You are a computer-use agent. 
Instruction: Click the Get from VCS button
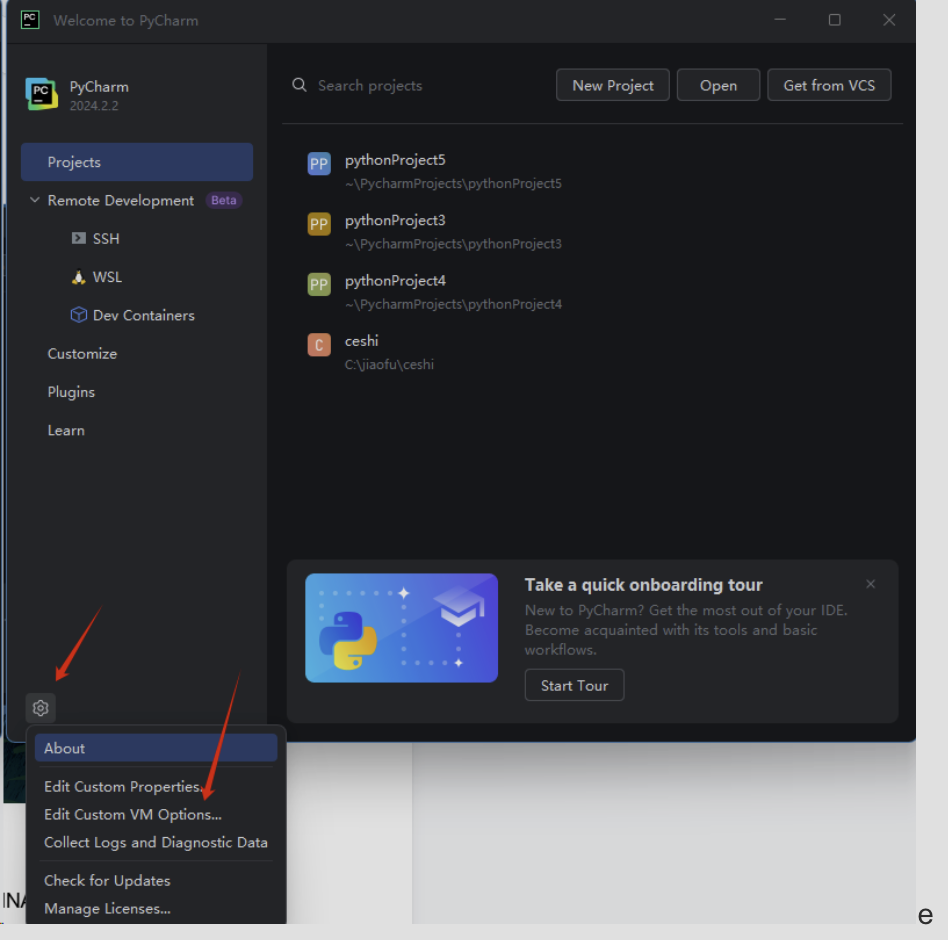tap(829, 85)
